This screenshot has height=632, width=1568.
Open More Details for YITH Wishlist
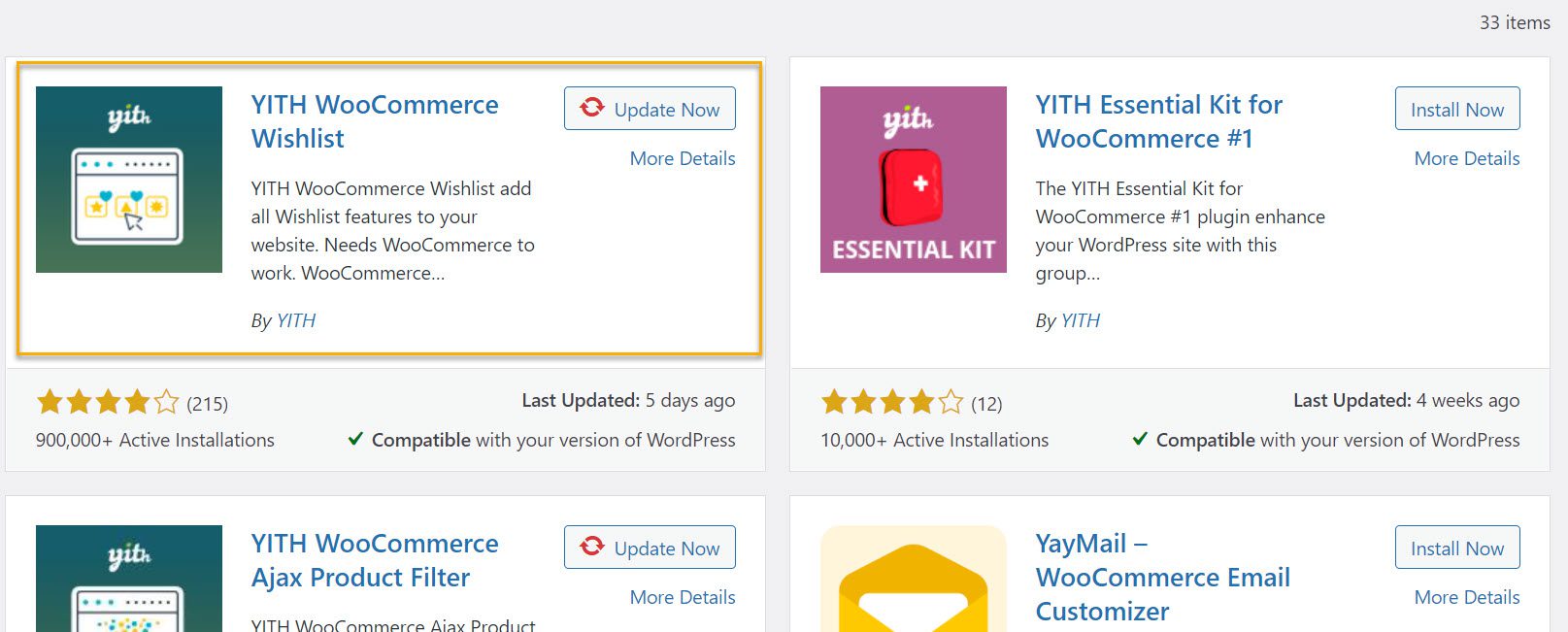683,158
